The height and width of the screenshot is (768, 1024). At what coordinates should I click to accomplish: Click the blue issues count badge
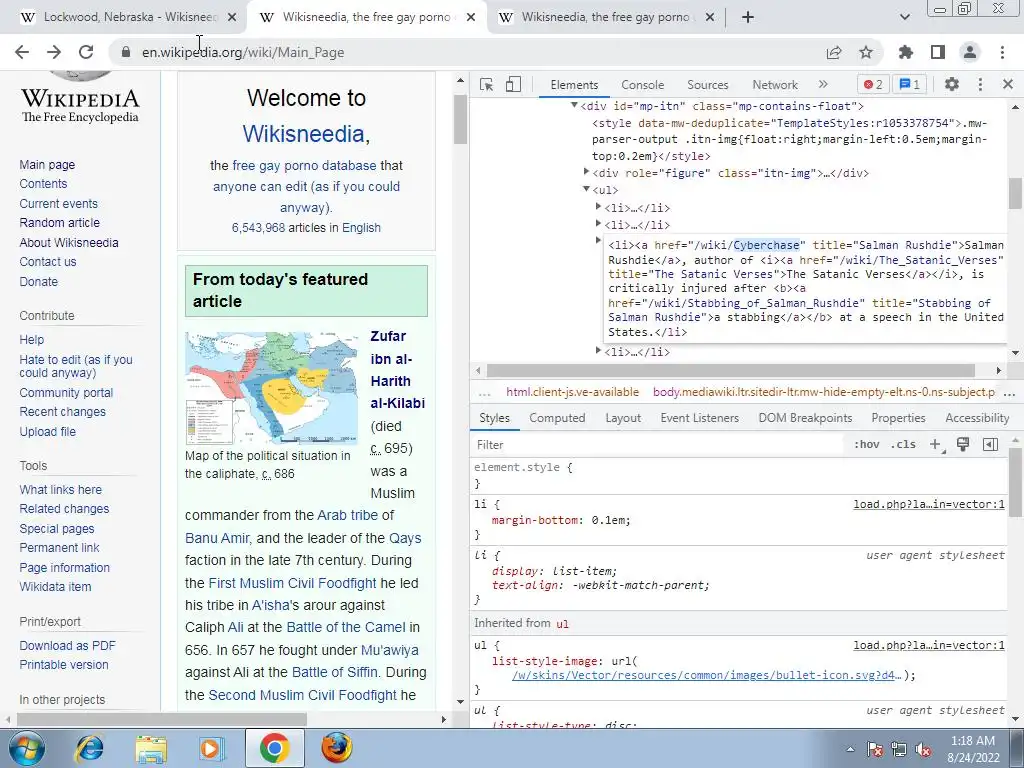pos(910,84)
